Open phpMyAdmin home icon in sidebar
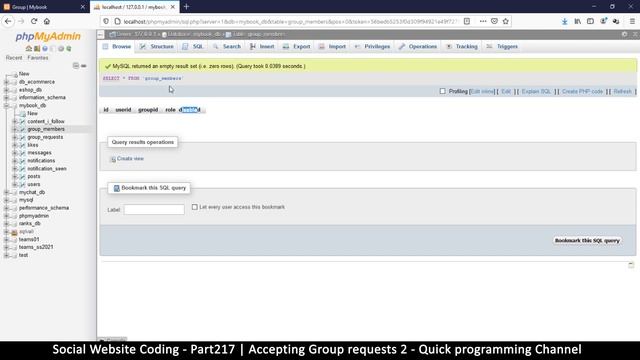 pos(29,49)
